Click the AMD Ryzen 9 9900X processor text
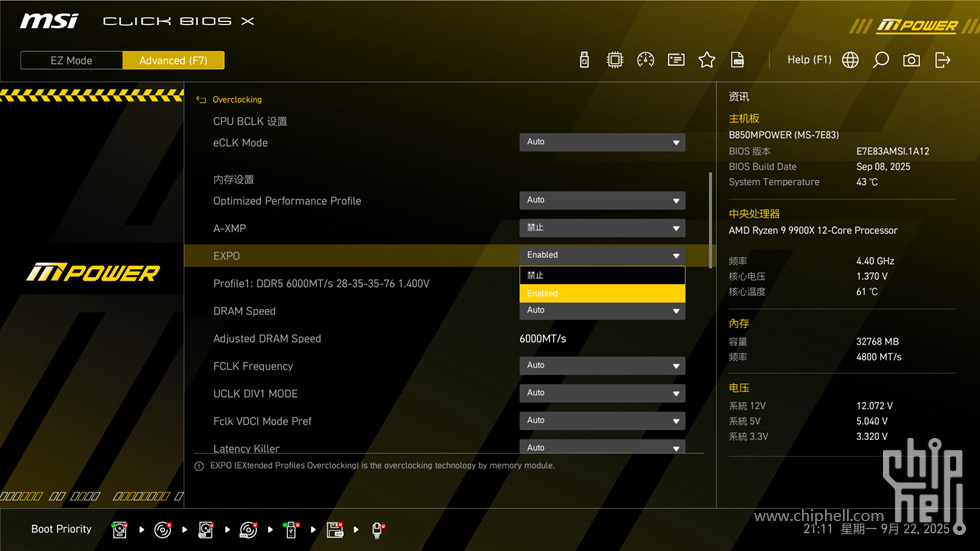Screen dimensions: 980x551 813,231
